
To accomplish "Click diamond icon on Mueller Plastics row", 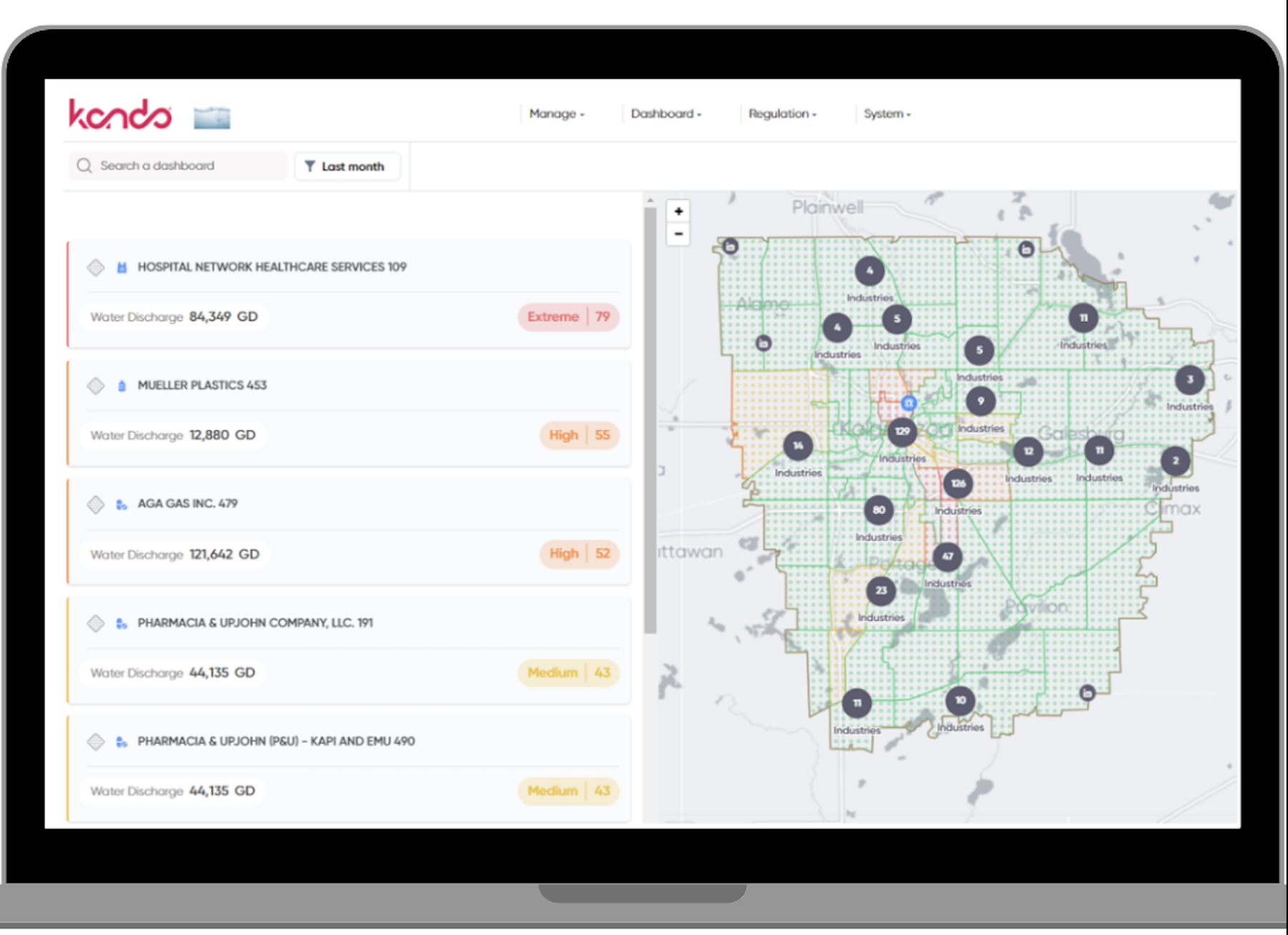I will tap(96, 386).
